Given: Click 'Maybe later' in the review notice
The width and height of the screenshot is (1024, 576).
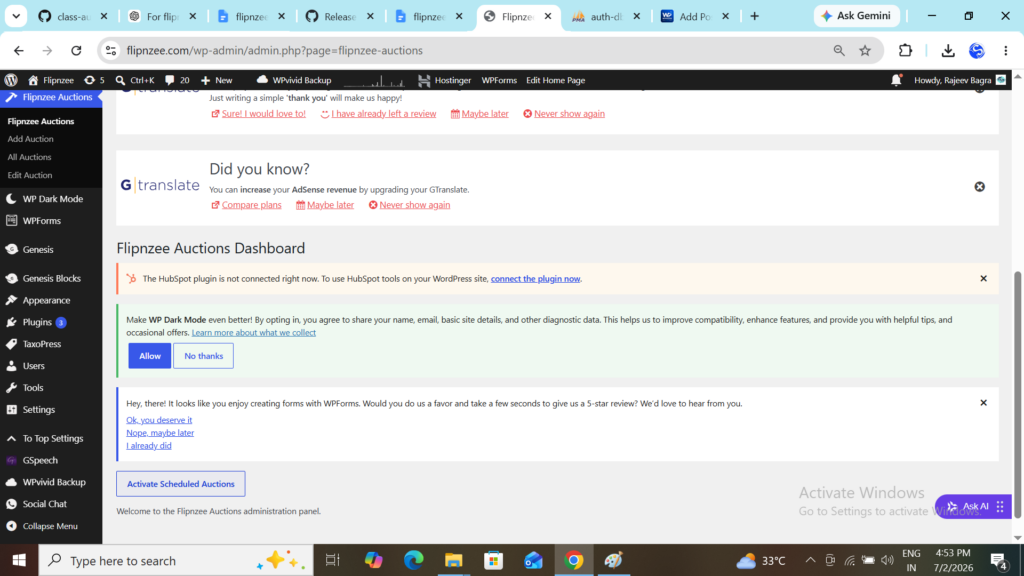Looking at the screenshot, I should click(x=485, y=114).
